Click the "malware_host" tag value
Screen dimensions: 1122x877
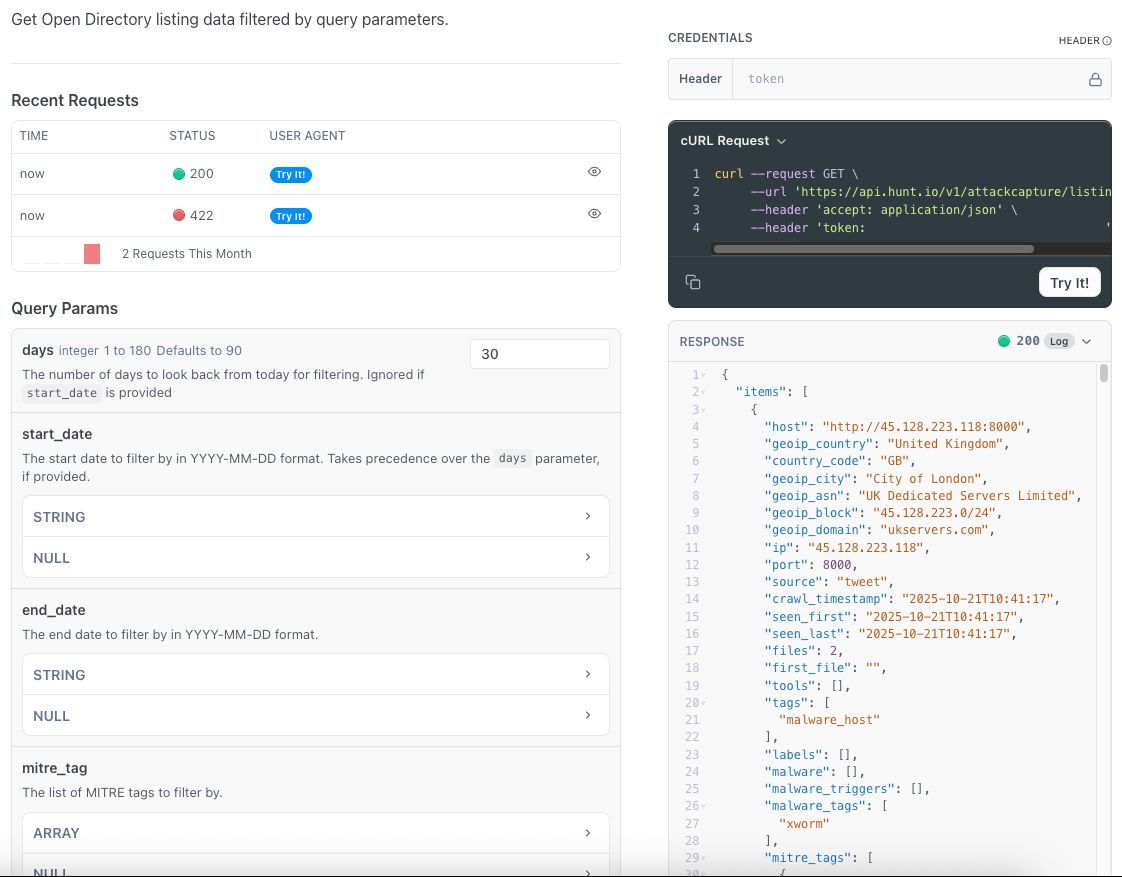point(829,720)
